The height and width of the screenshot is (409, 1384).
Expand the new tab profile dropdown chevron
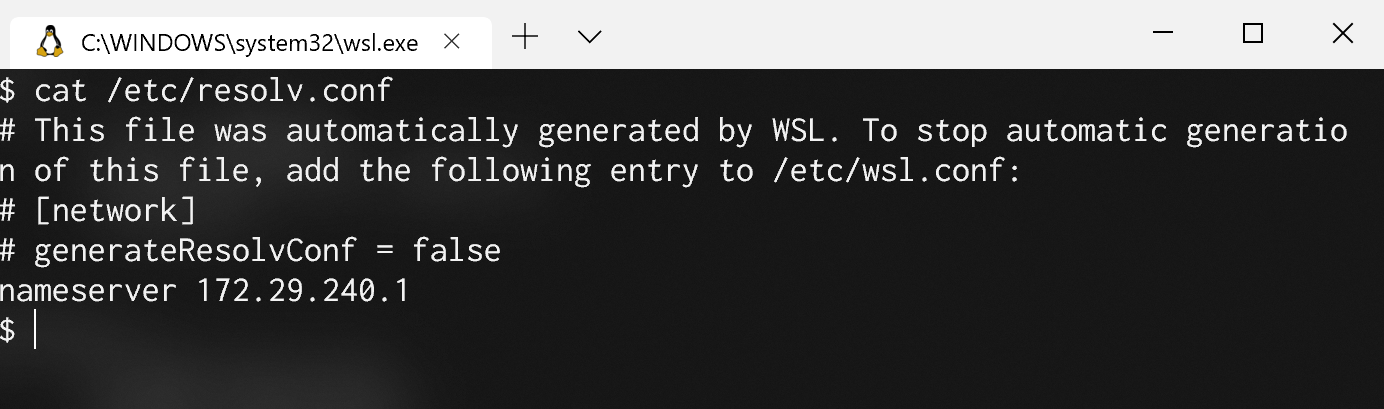[590, 37]
